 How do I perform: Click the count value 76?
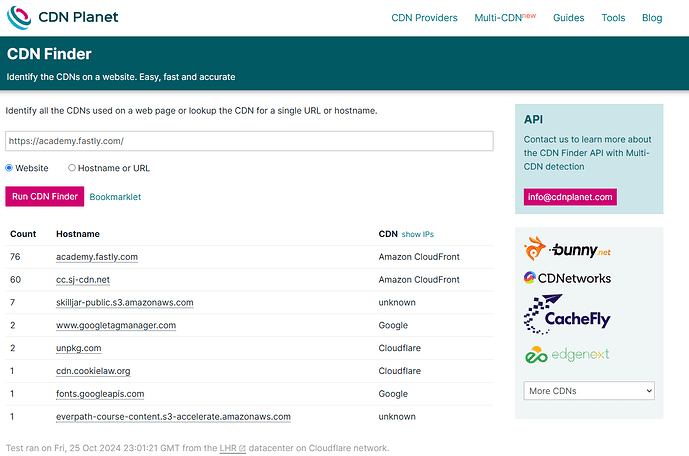click(x=15, y=257)
